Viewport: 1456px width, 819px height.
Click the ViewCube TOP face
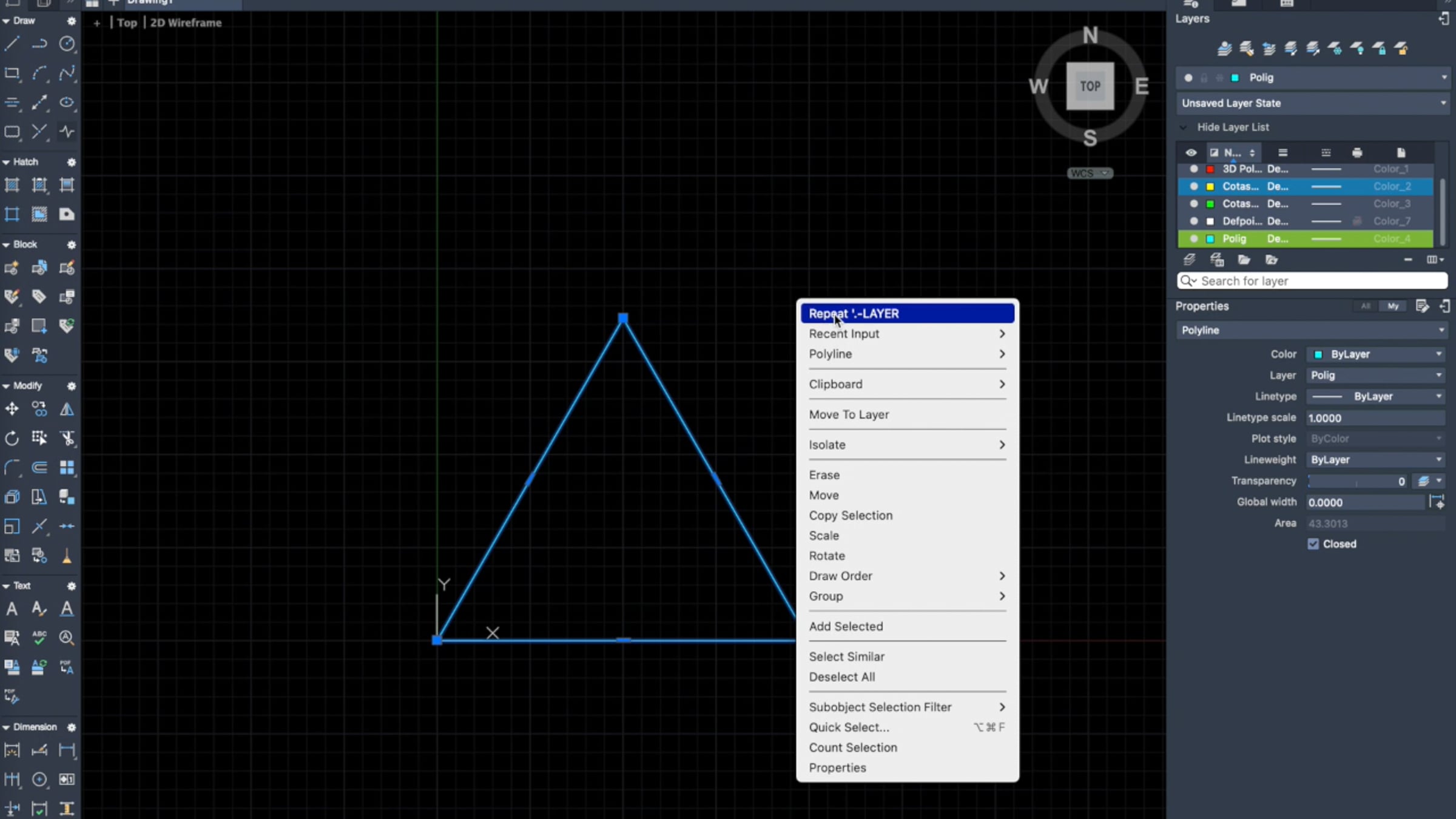pos(1090,86)
